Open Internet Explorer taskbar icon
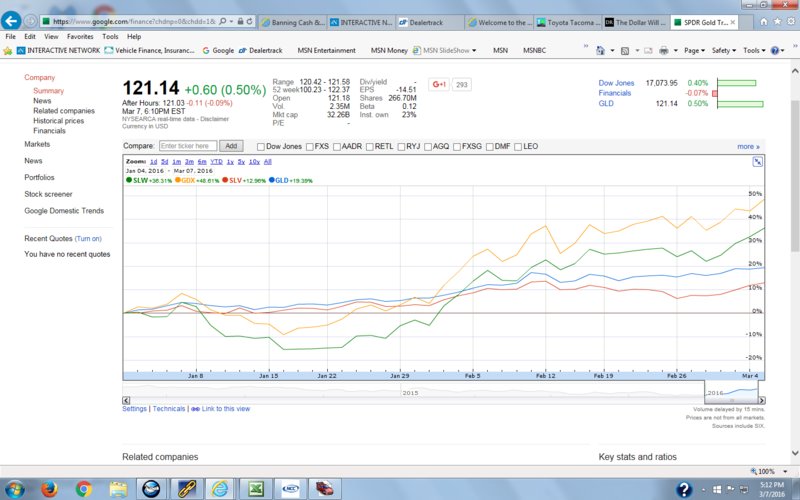The image size is (800, 500). click(x=220, y=489)
